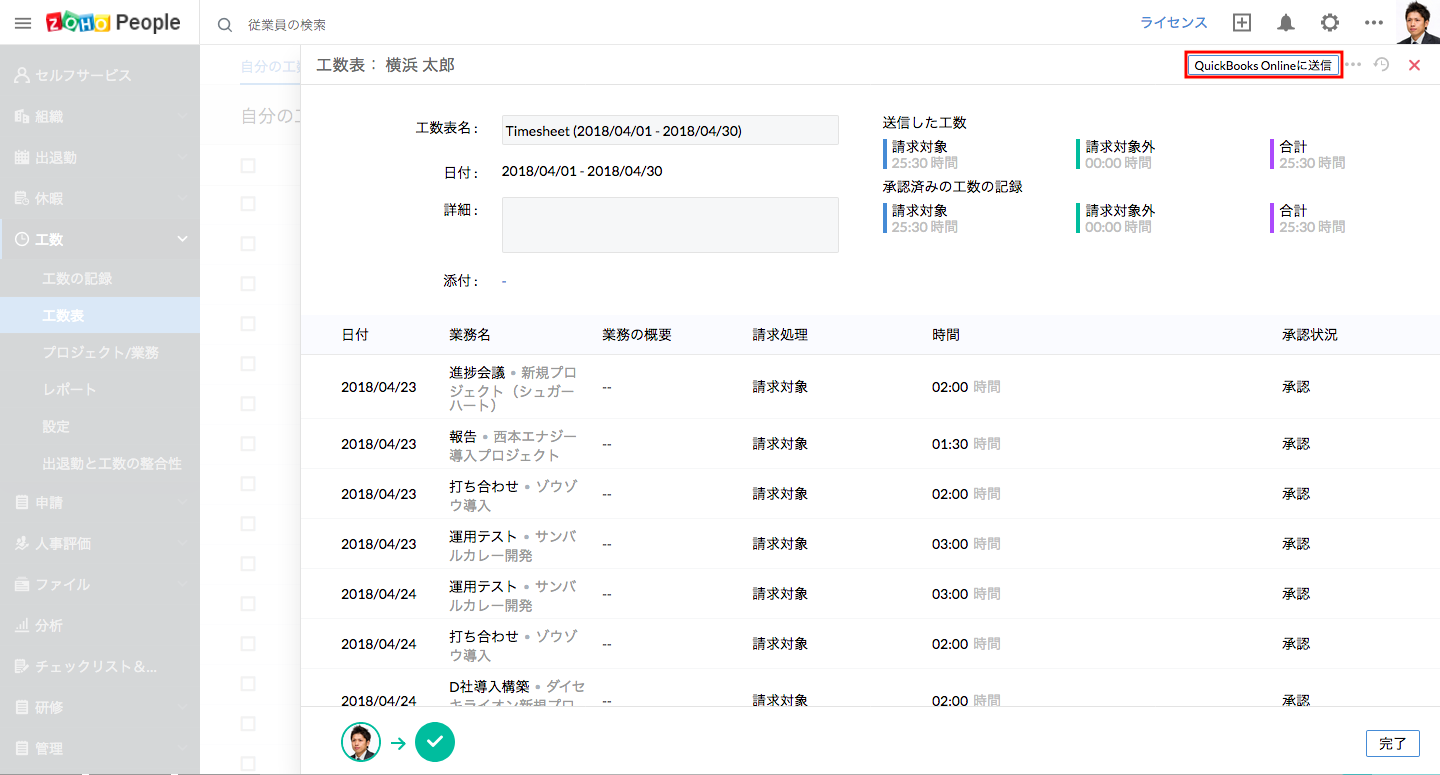Expand the 休暇 sidebar section
The height and width of the screenshot is (775, 1440).
(182, 199)
